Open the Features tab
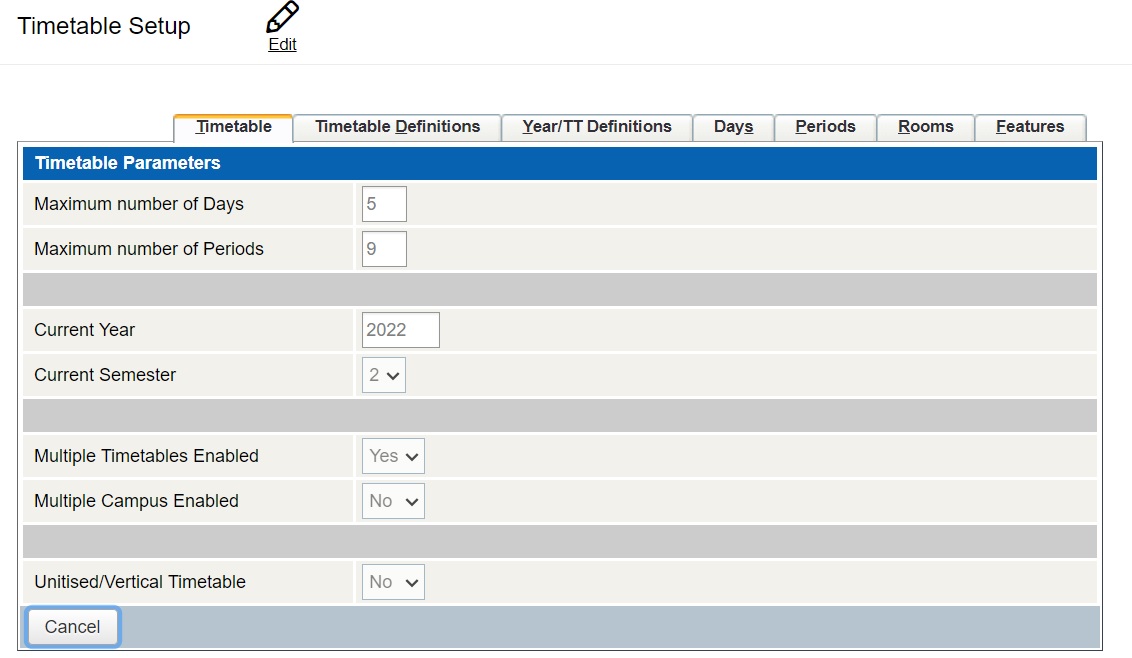 (1030, 127)
